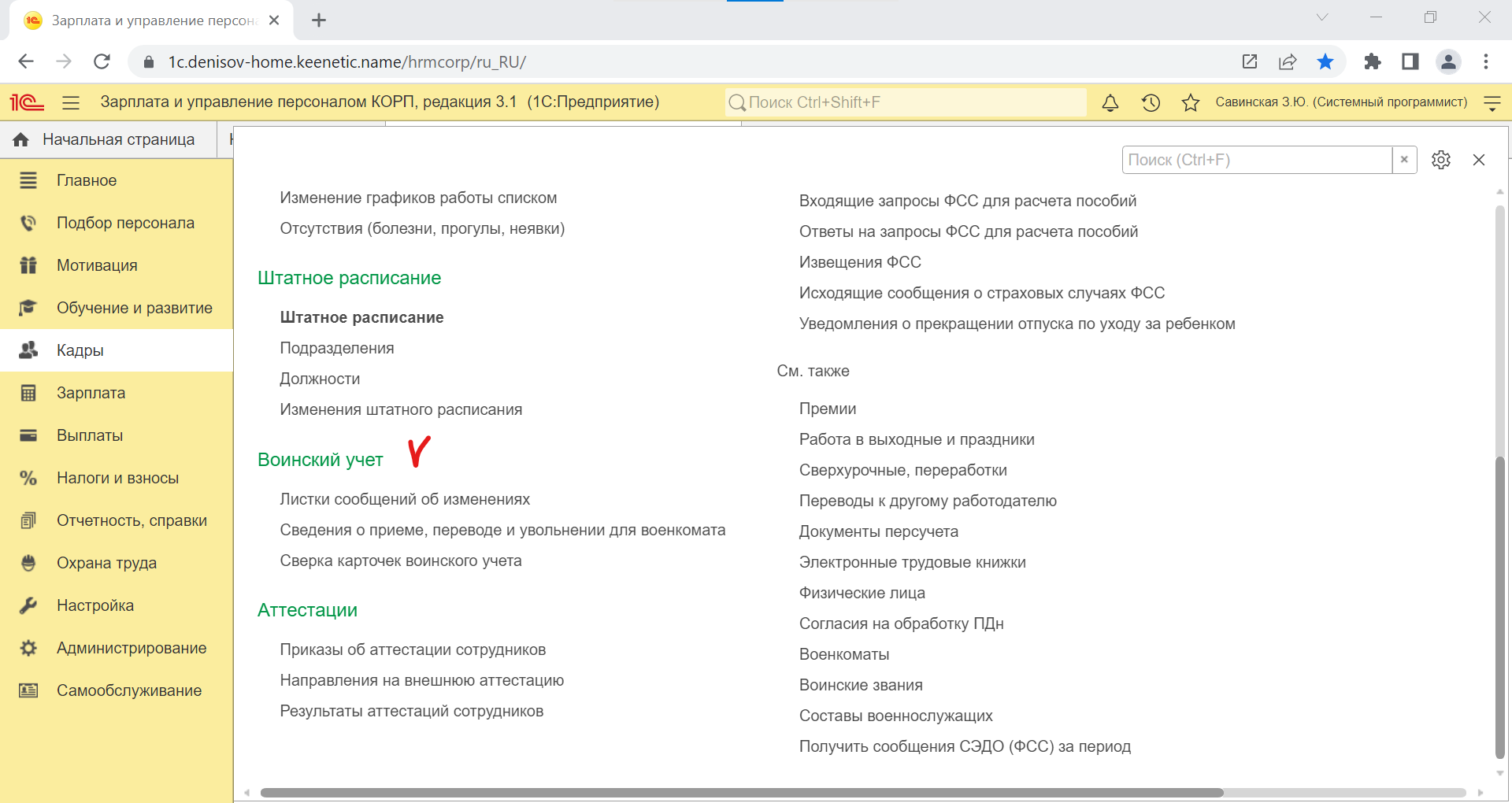Close the section menu panel
The image size is (1512, 803).
pos(1479,160)
